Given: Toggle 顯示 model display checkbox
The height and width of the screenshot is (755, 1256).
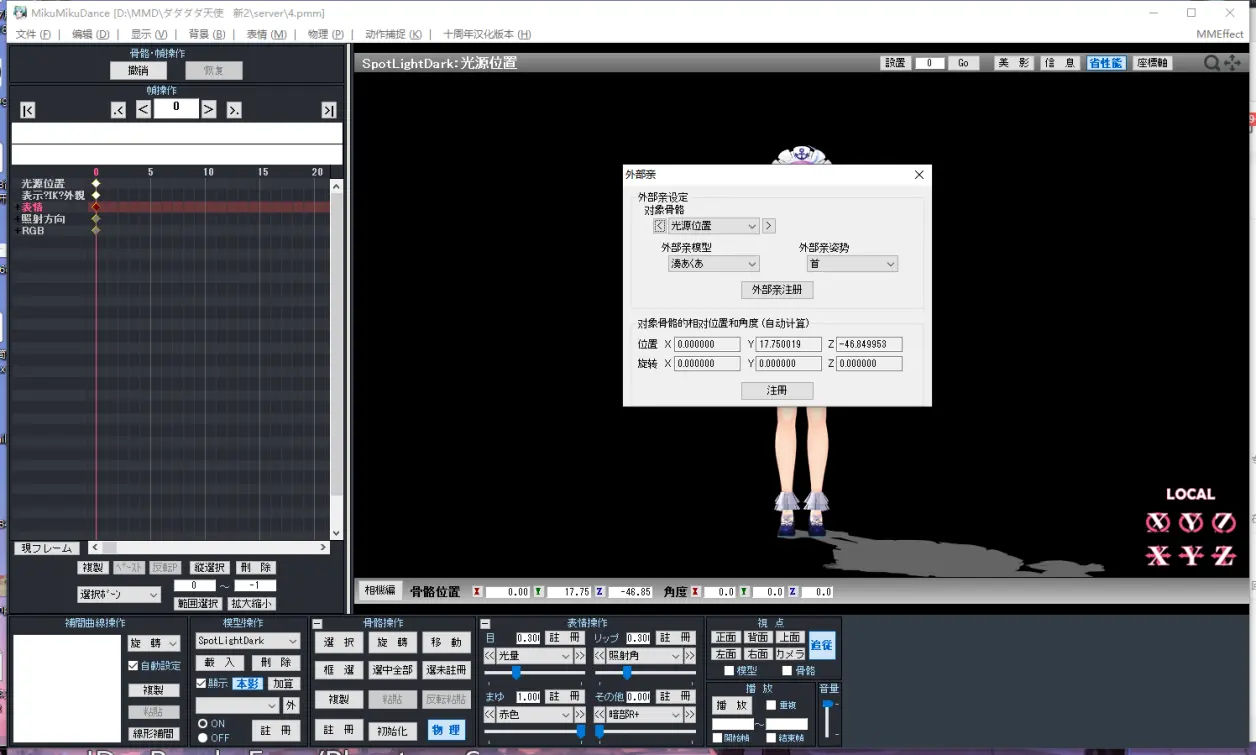Looking at the screenshot, I should pyautogui.click(x=201, y=684).
